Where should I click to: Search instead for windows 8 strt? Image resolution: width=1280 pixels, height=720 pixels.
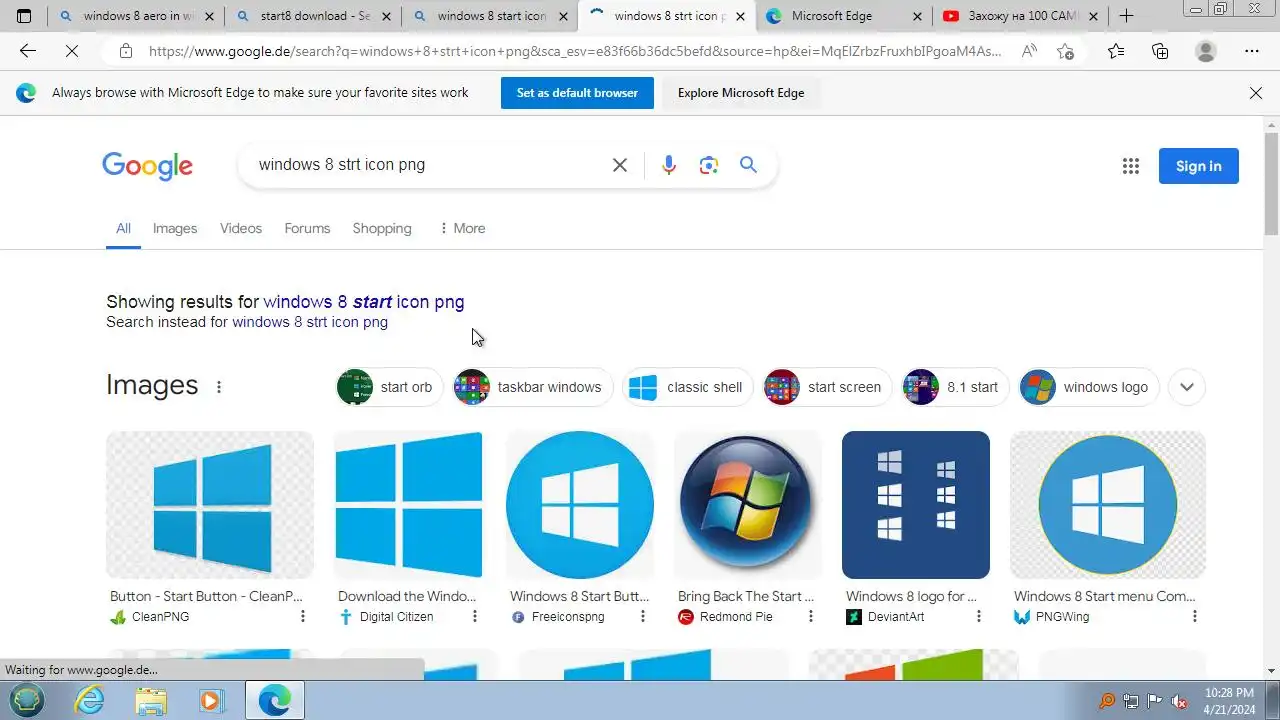310,322
